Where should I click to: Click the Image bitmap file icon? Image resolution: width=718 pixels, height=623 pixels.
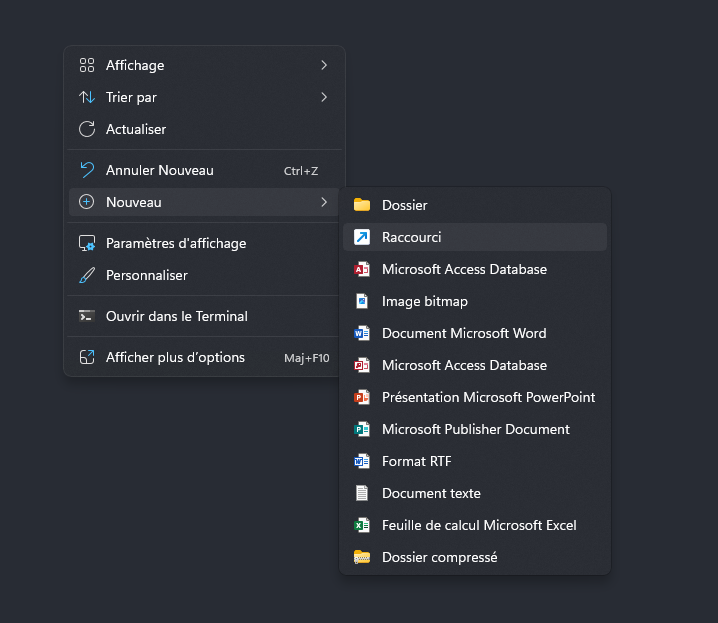(362, 301)
